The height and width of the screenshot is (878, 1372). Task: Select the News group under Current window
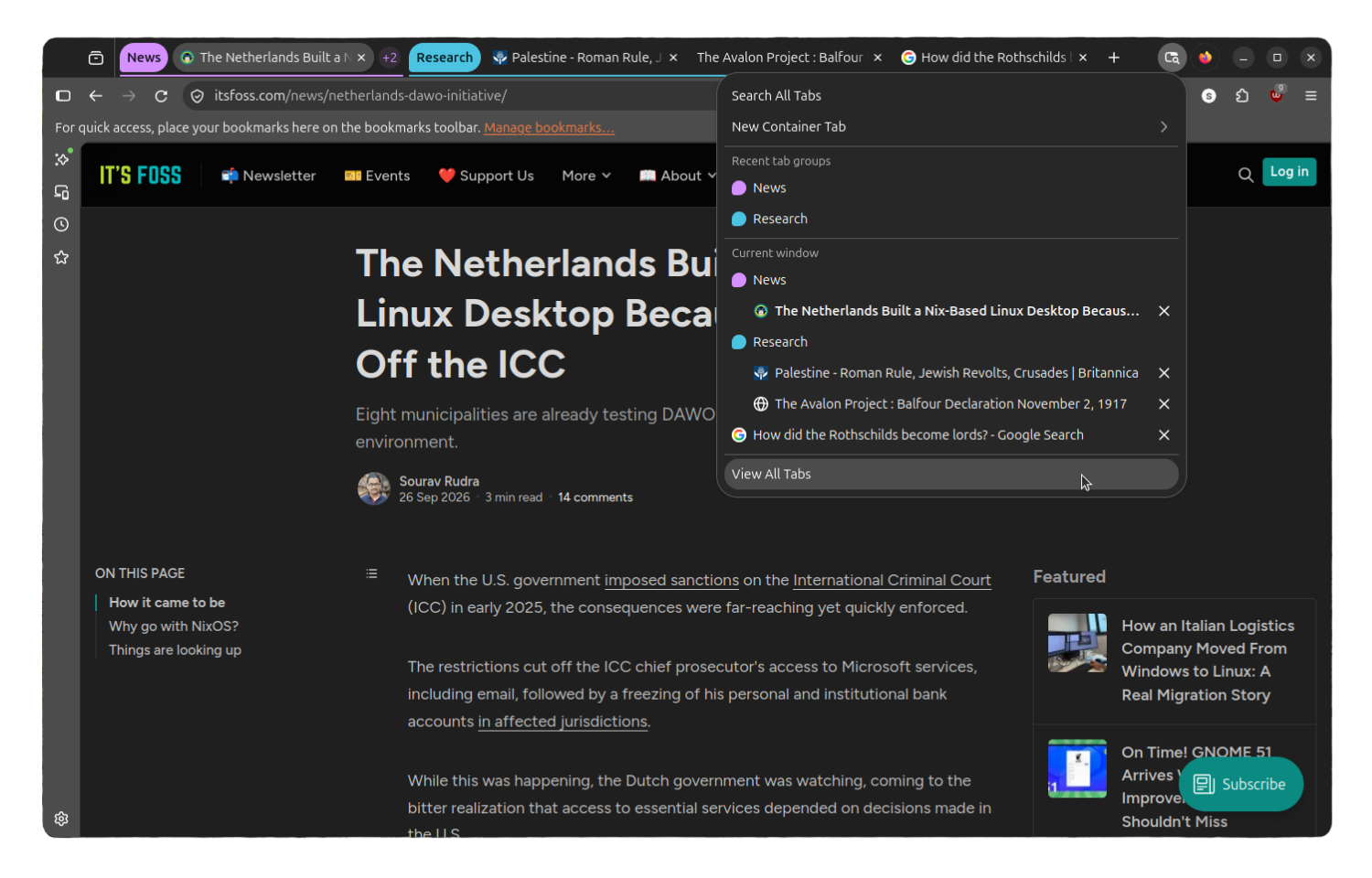click(951, 281)
